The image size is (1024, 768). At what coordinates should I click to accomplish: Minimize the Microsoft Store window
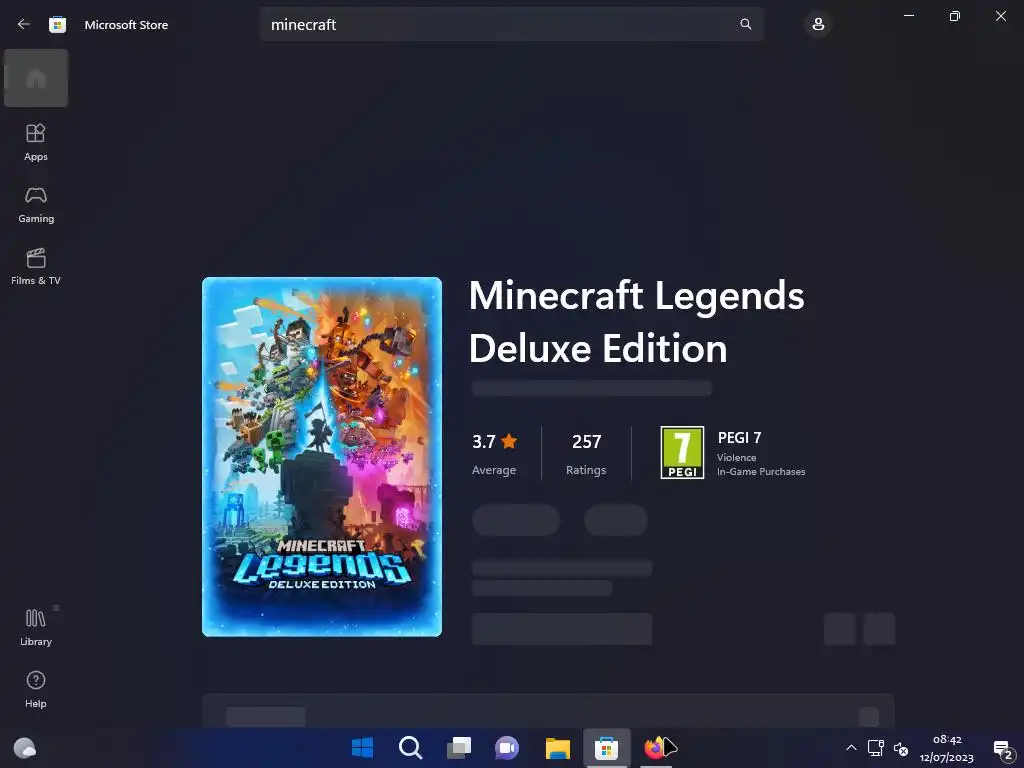pos(908,16)
